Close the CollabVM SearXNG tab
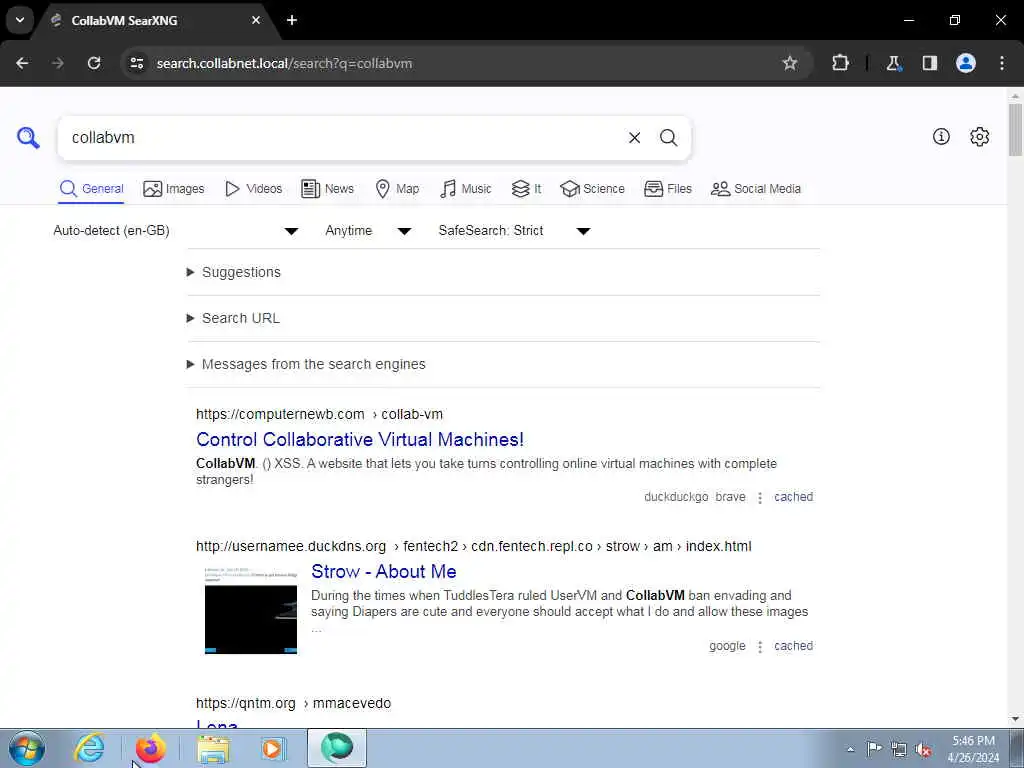The image size is (1024, 768). pyautogui.click(x=256, y=20)
